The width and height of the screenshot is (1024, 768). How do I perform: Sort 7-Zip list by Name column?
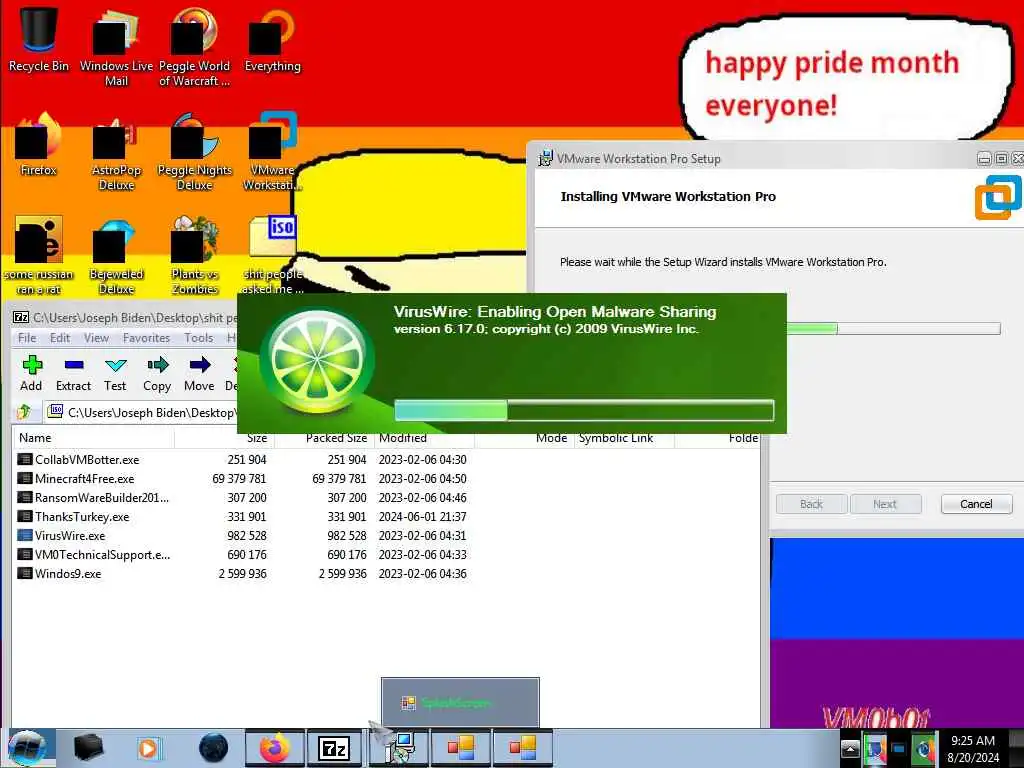[x=93, y=438]
